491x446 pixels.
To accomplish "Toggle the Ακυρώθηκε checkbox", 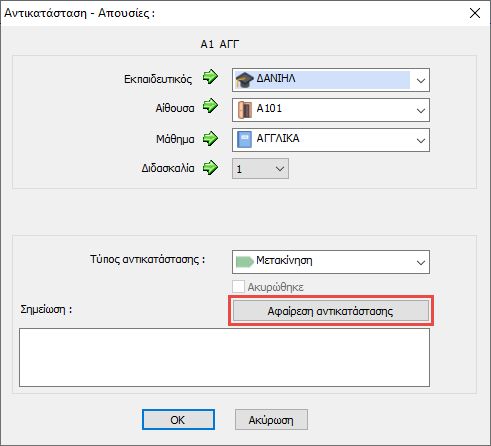I will point(238,286).
